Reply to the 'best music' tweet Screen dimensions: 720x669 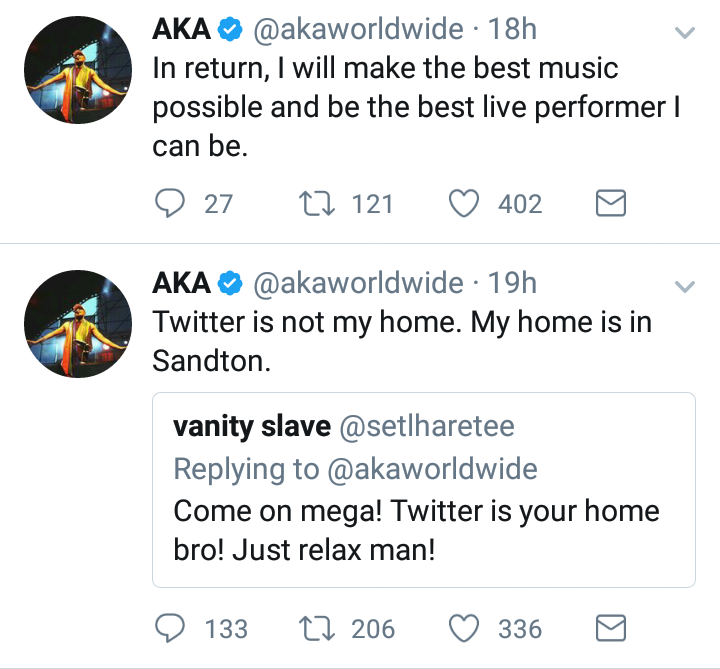(x=171, y=204)
